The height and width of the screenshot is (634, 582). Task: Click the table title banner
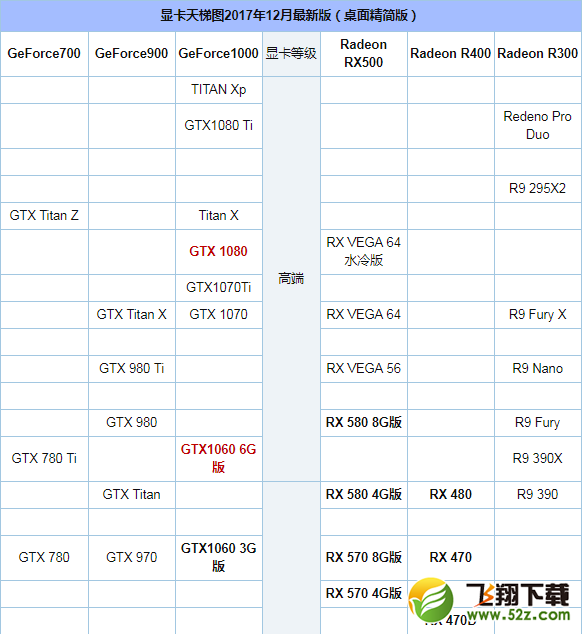[291, 16]
